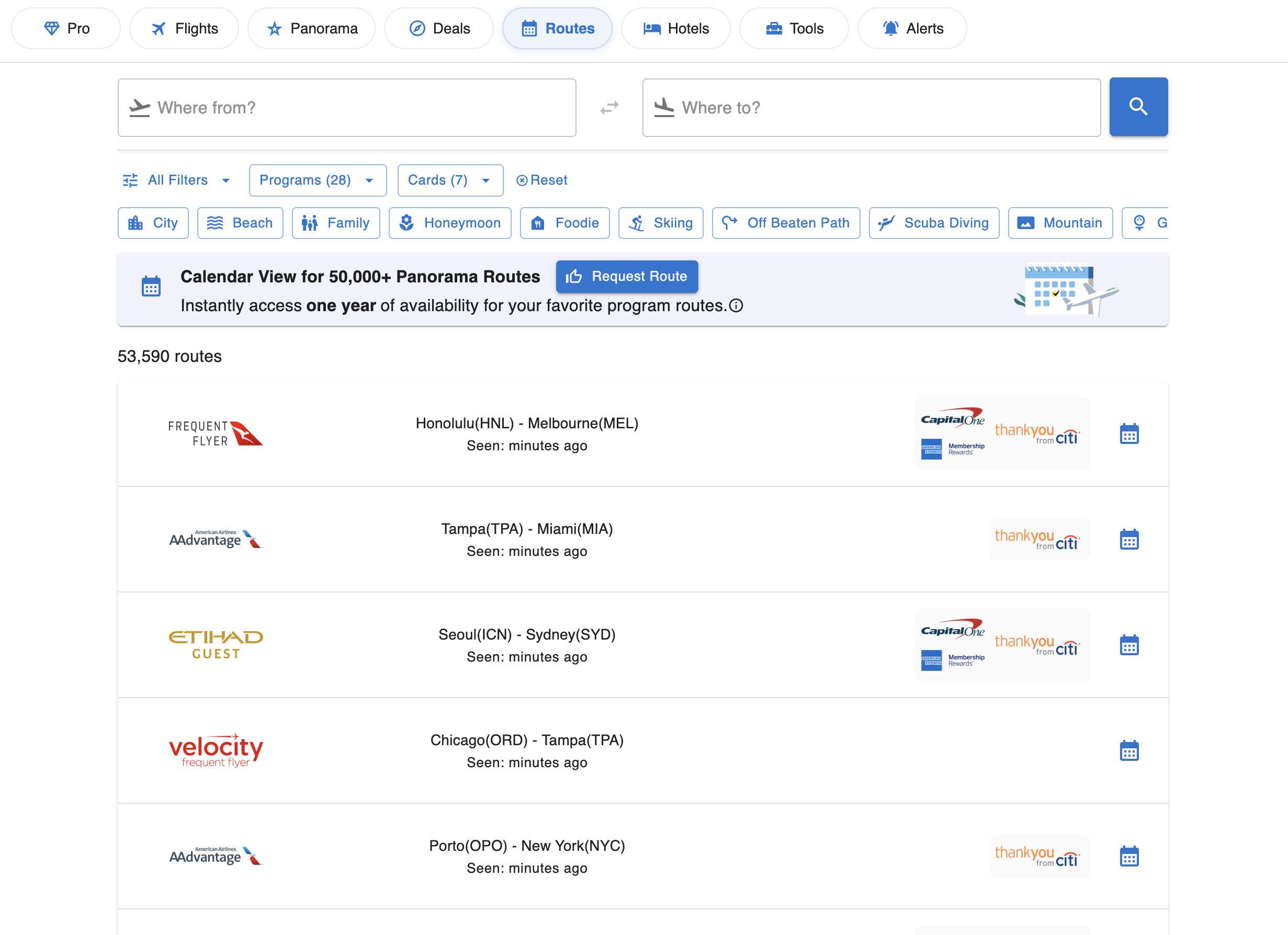Image resolution: width=1288 pixels, height=935 pixels.
Task: Open the Deals tab
Action: 438,28
